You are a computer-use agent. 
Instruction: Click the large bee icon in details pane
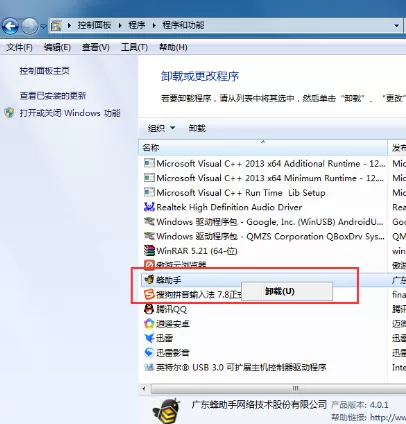pyautogui.click(x=167, y=411)
